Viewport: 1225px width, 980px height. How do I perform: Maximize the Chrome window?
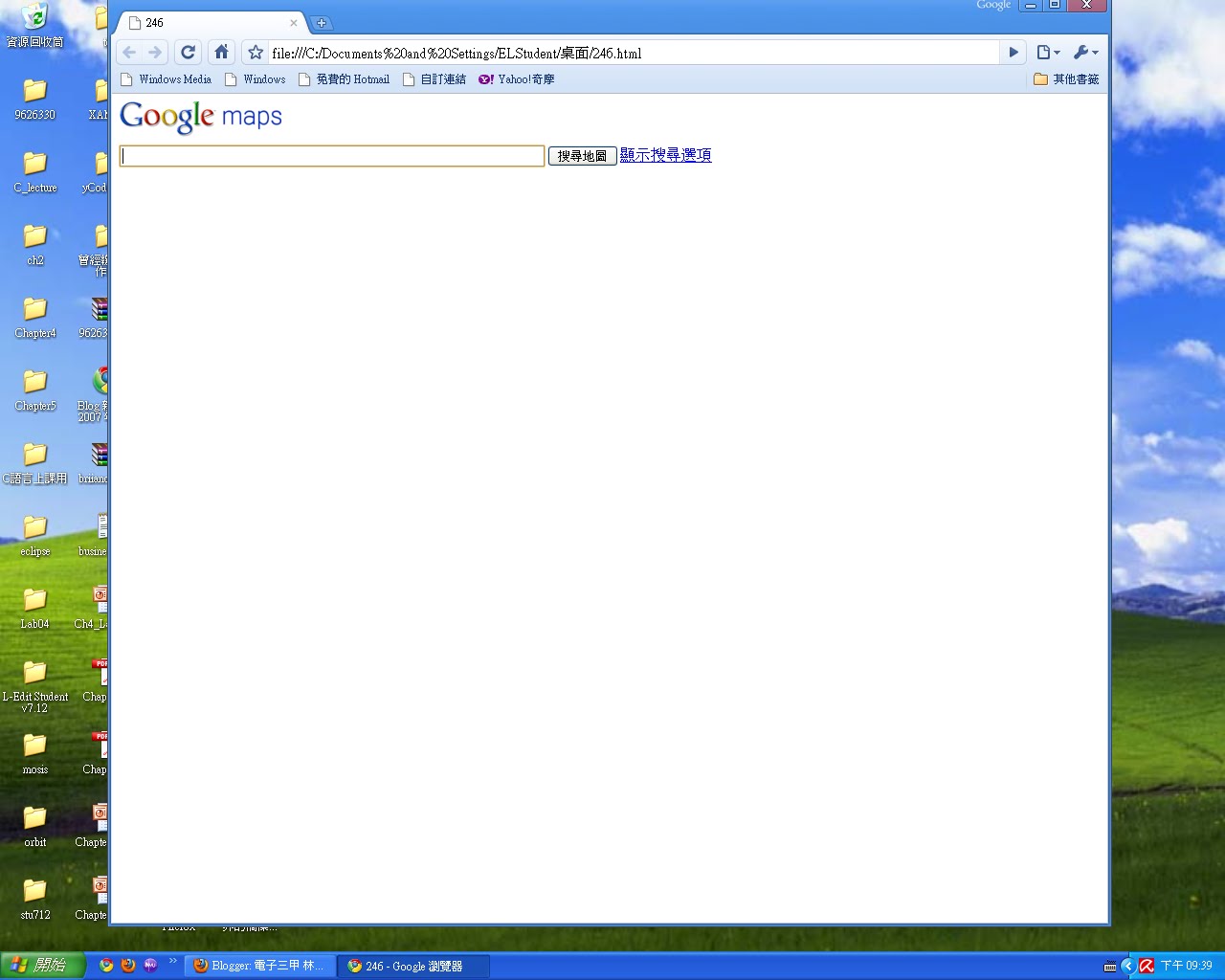(1055, 5)
